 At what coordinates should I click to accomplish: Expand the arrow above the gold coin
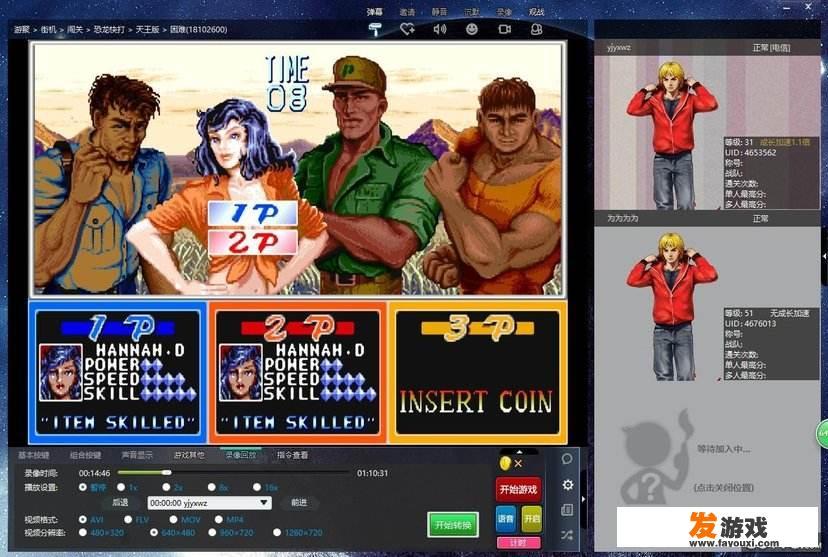(x=519, y=451)
